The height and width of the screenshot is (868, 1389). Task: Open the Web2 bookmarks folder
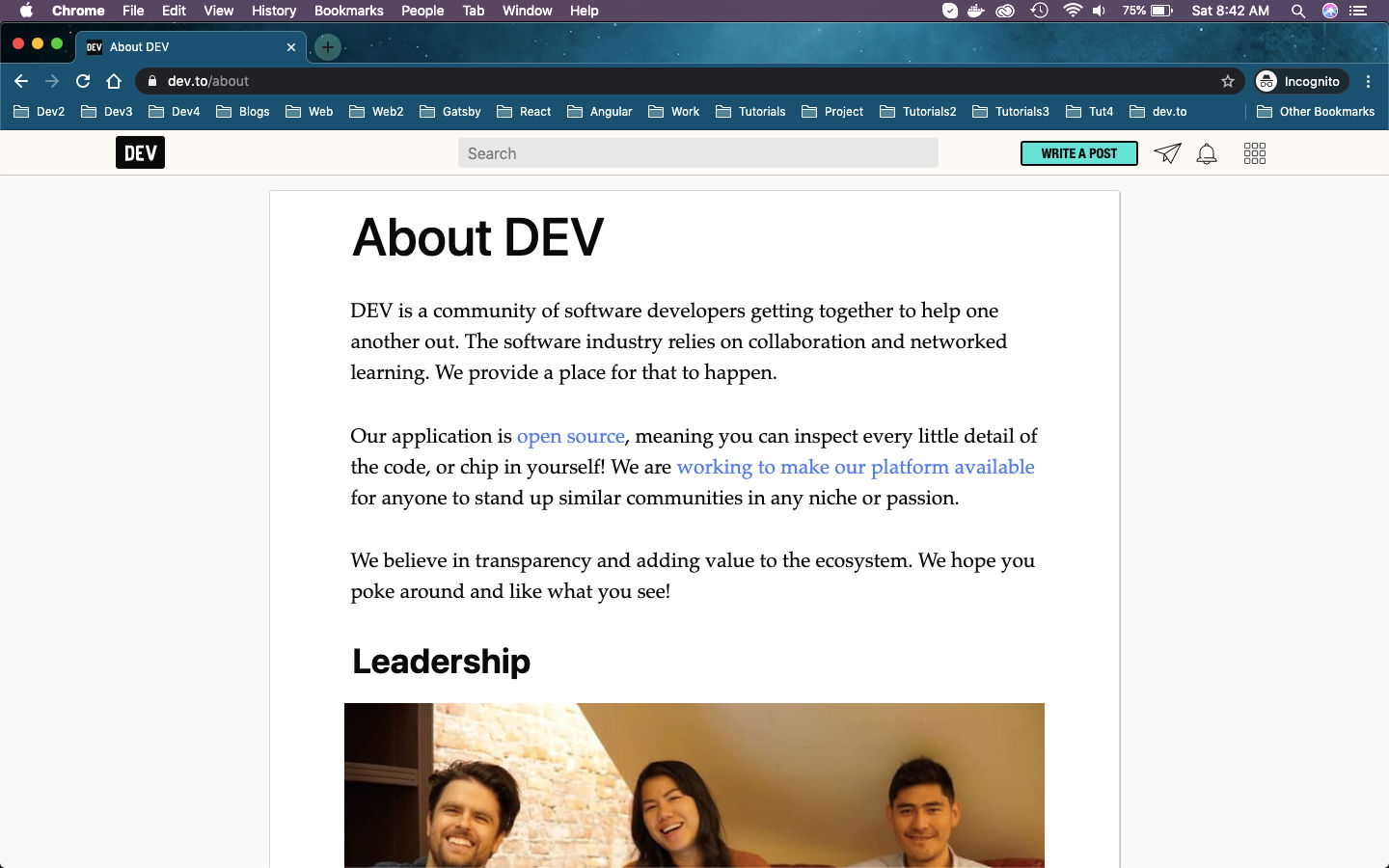click(x=376, y=112)
